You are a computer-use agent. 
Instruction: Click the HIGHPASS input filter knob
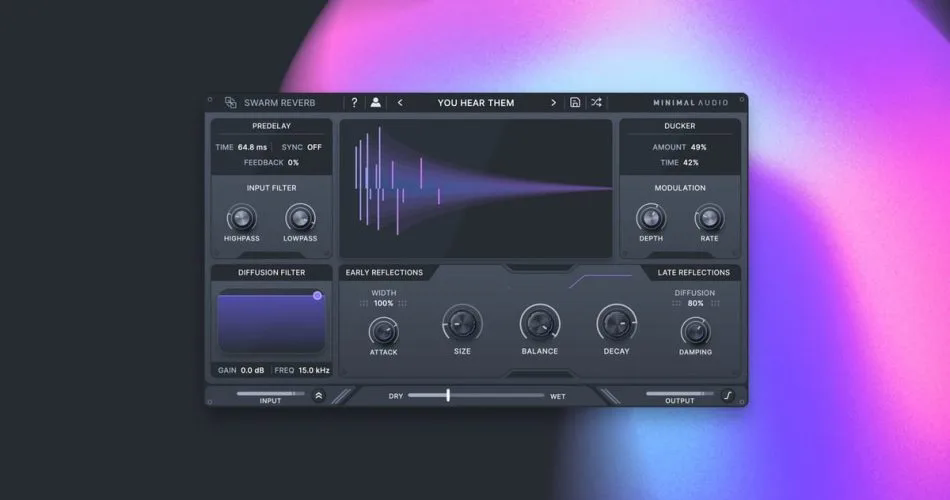[241, 218]
